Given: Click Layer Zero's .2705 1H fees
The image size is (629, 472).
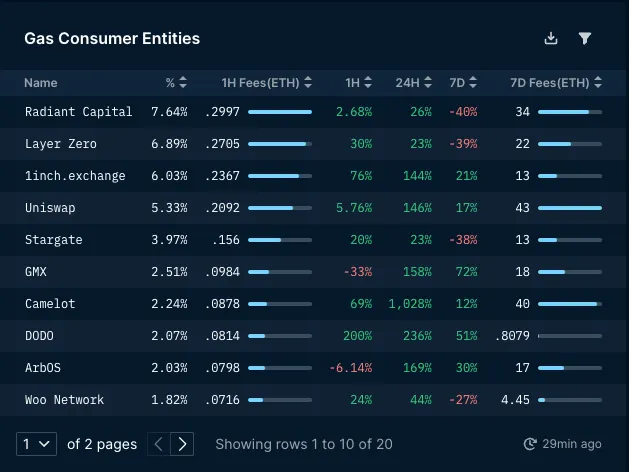Looking at the screenshot, I should point(222,144).
